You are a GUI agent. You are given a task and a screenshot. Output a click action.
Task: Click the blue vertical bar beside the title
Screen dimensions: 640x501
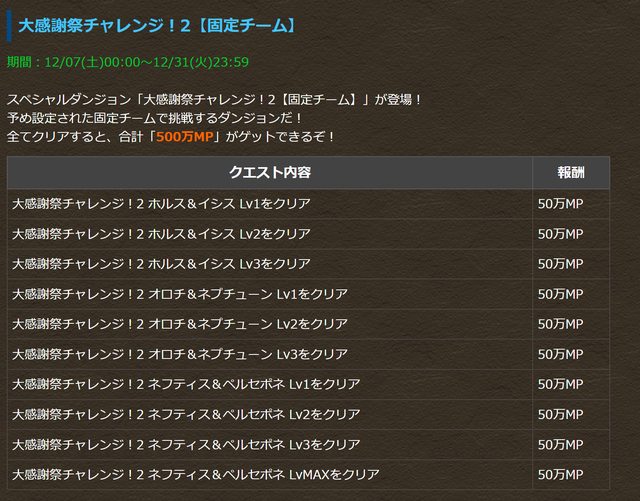click(x=9, y=26)
